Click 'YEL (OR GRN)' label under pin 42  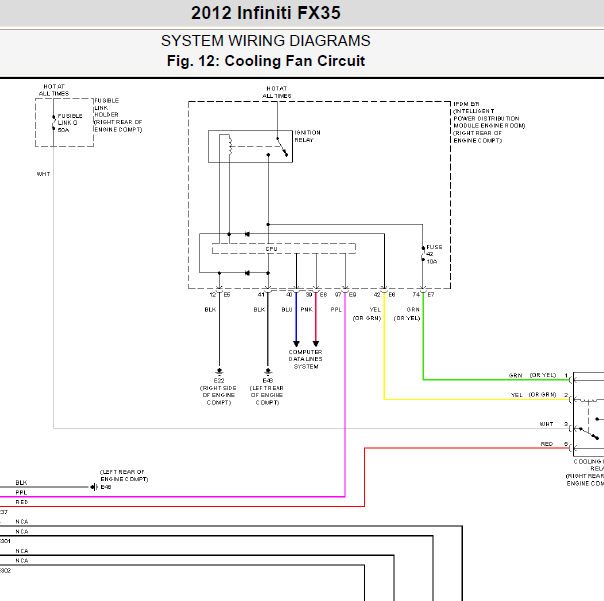pos(367,314)
